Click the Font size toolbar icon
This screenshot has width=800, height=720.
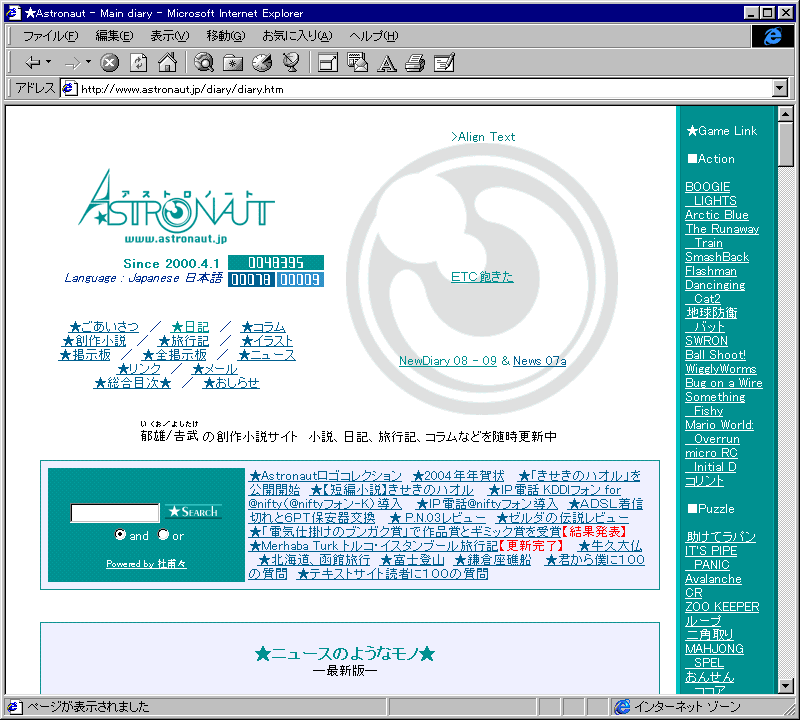coord(386,63)
